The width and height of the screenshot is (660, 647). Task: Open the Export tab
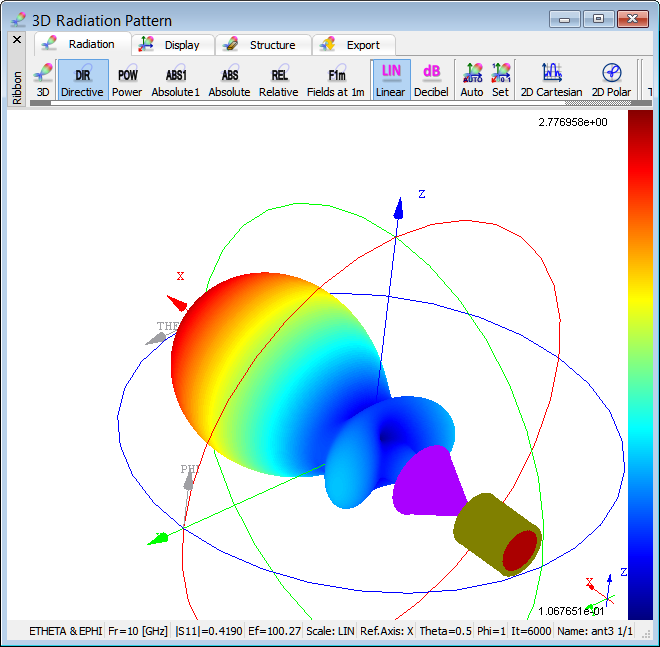353,44
